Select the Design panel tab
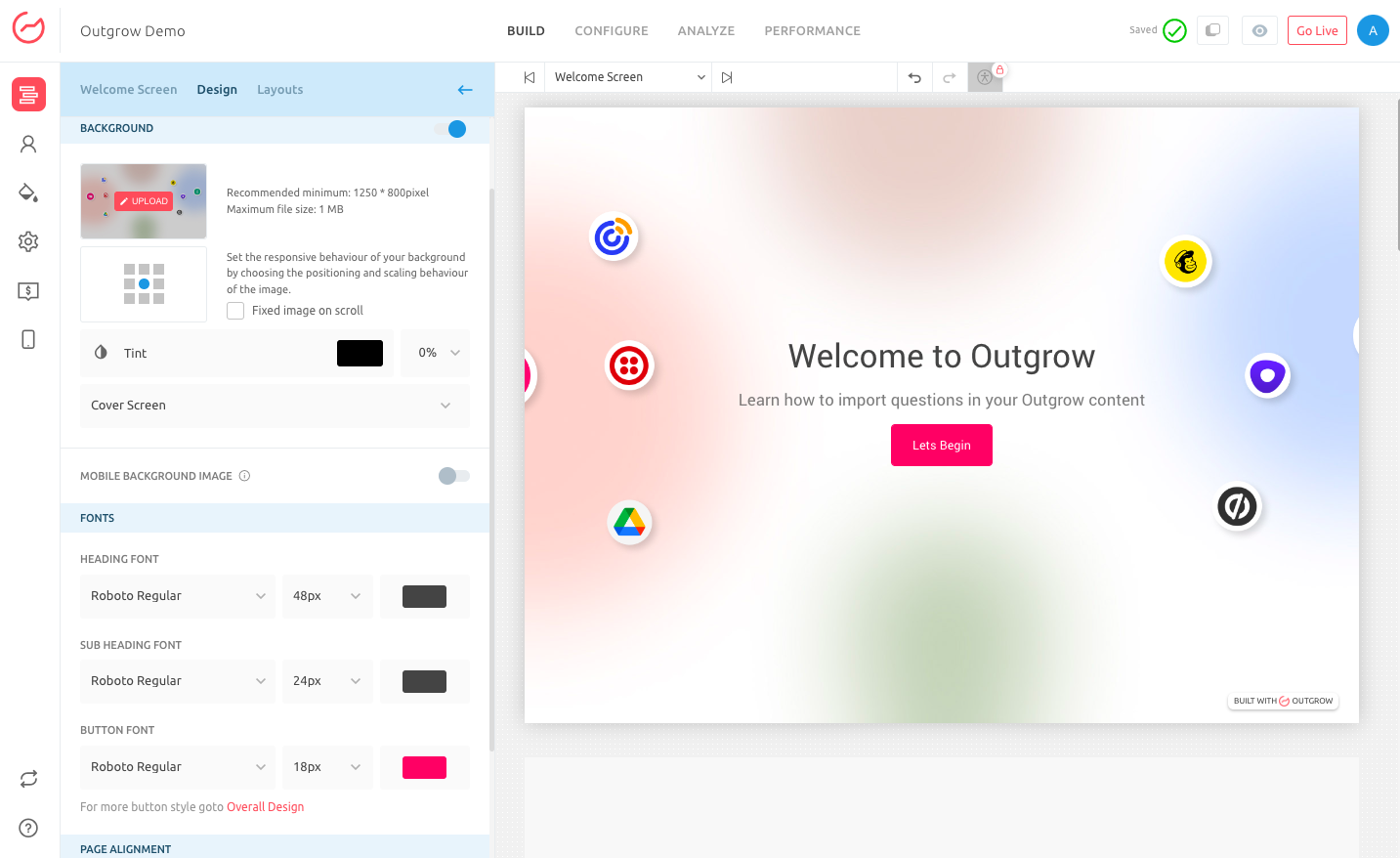The image size is (1400, 858). (217, 90)
